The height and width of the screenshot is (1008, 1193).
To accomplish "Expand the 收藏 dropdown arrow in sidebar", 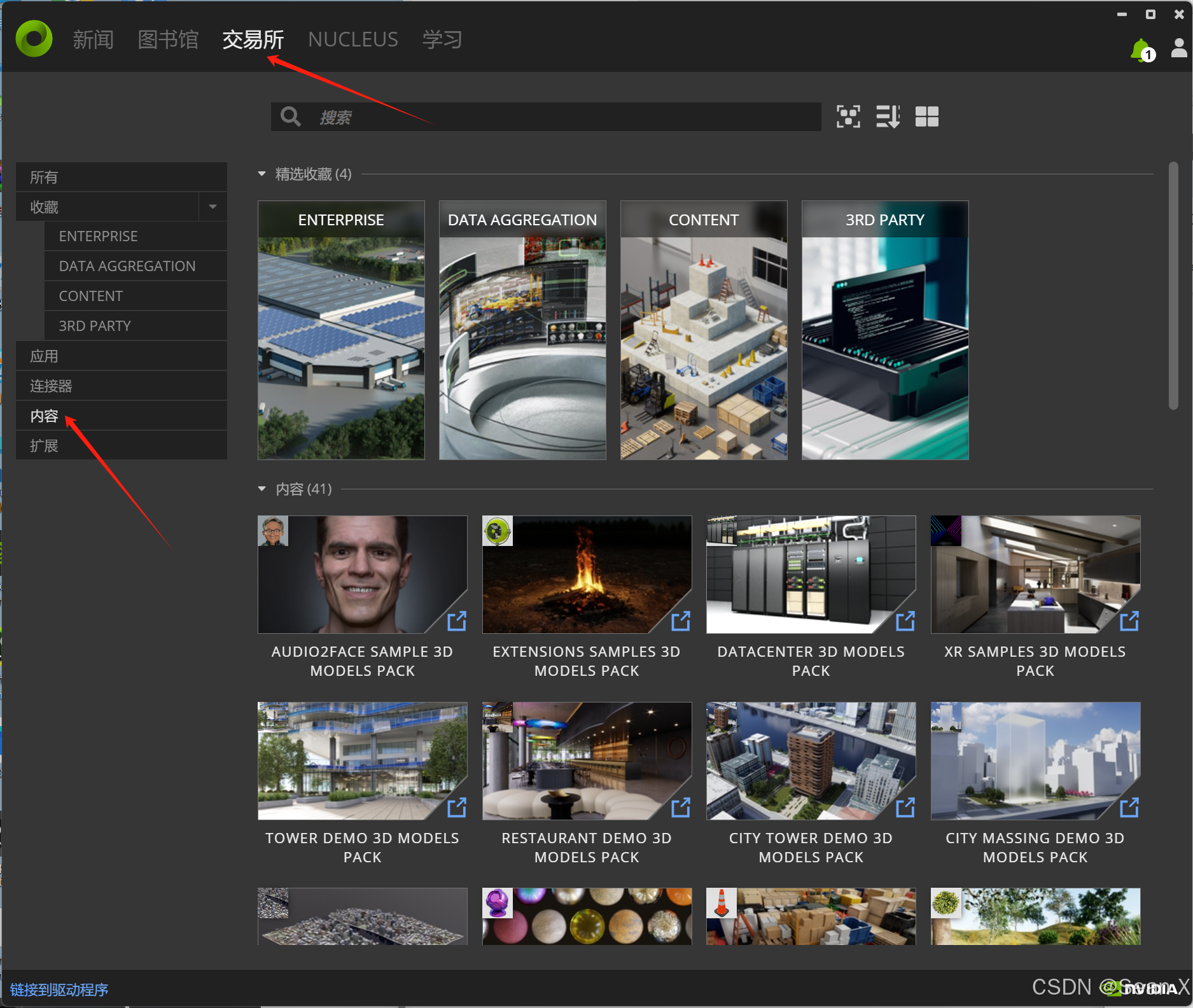I will pos(213,207).
